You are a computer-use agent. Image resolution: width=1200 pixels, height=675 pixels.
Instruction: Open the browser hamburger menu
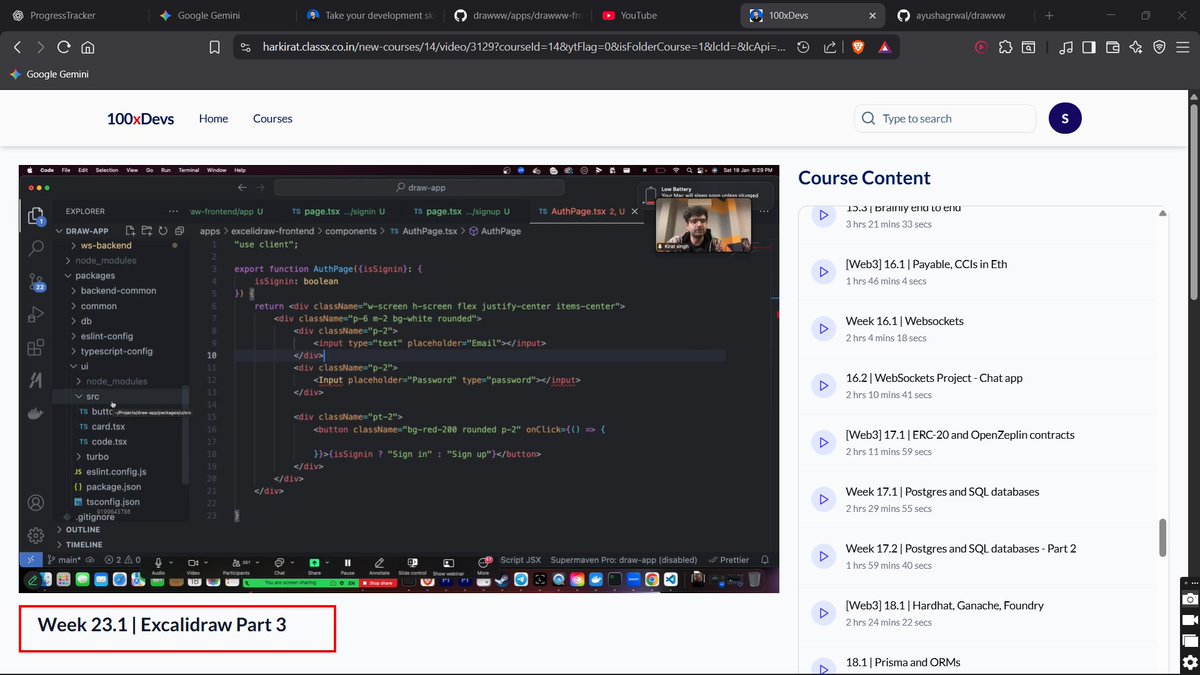(1183, 47)
